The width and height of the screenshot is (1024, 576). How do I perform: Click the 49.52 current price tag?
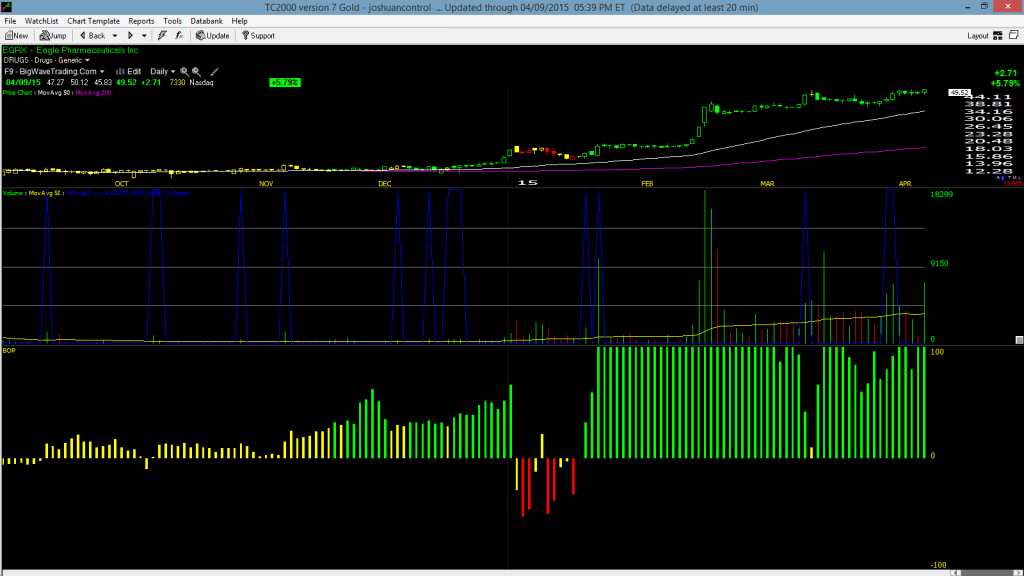pyautogui.click(x=959, y=93)
